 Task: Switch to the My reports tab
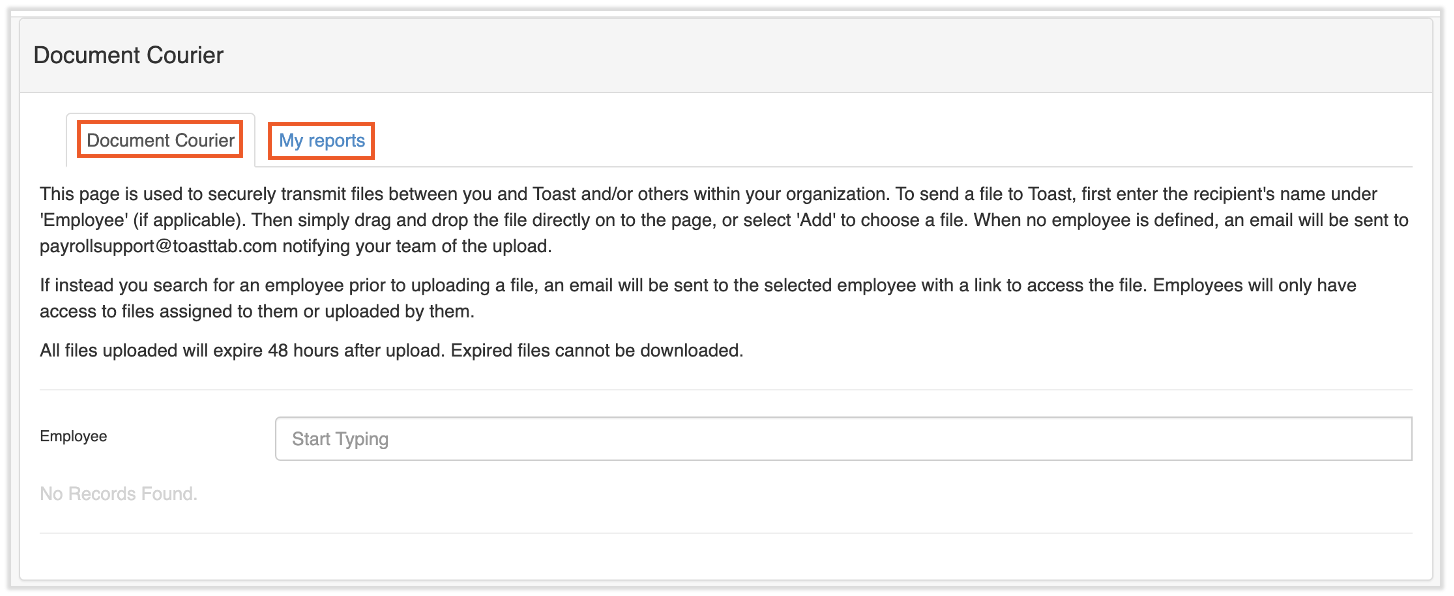(321, 141)
